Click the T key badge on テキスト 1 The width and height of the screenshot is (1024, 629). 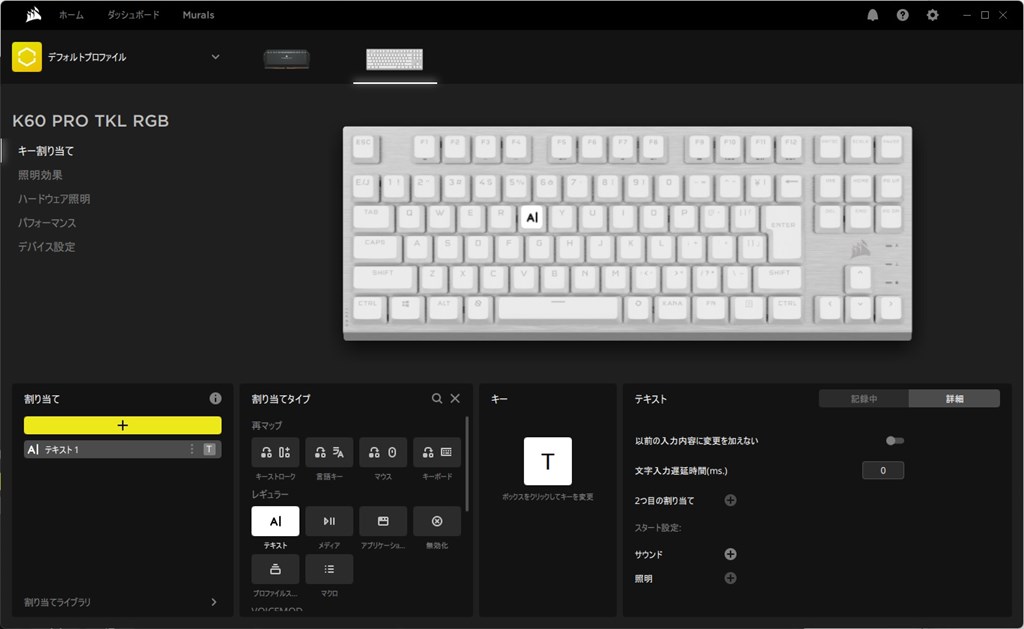[209, 449]
